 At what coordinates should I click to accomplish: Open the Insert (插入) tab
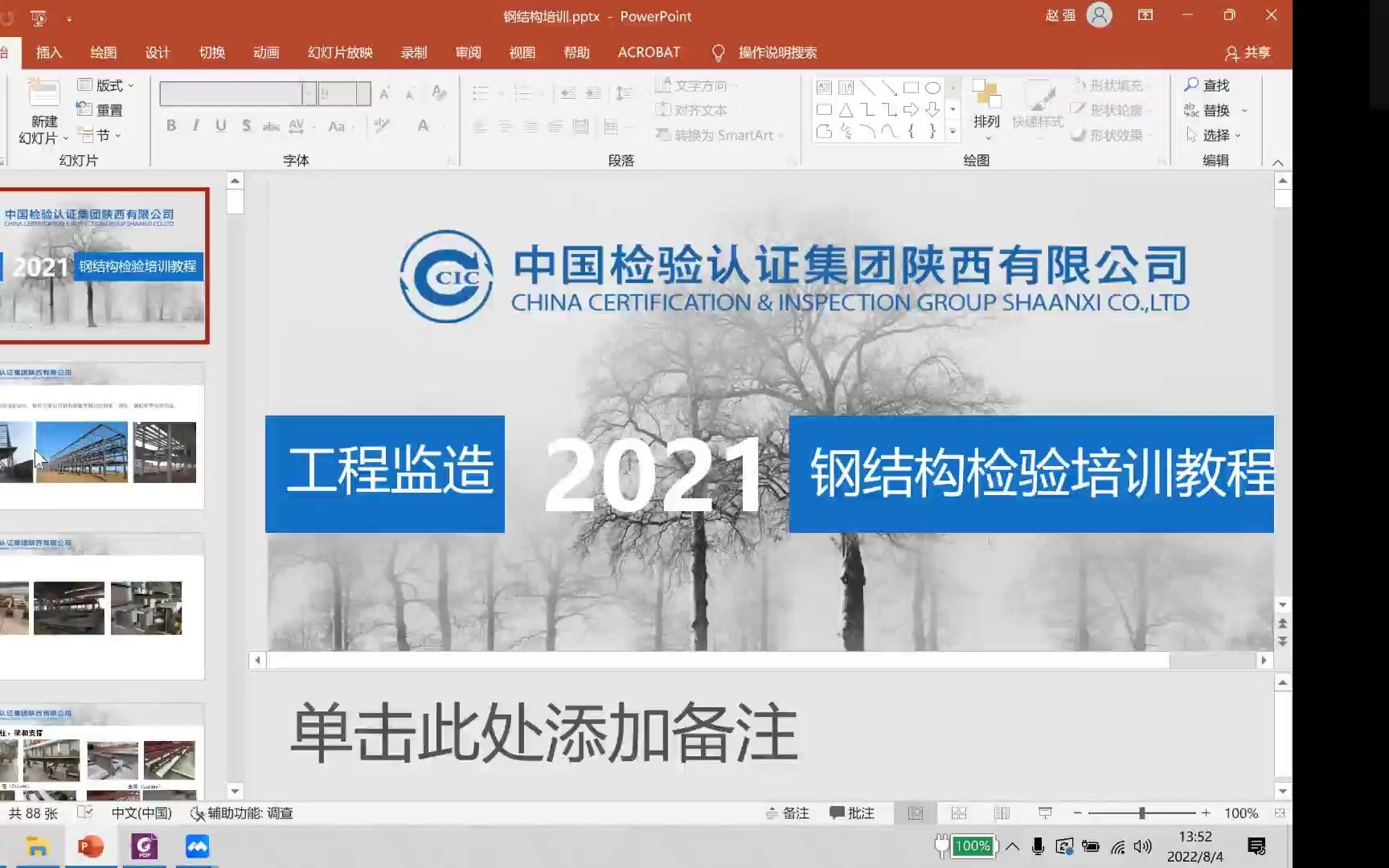(x=49, y=52)
